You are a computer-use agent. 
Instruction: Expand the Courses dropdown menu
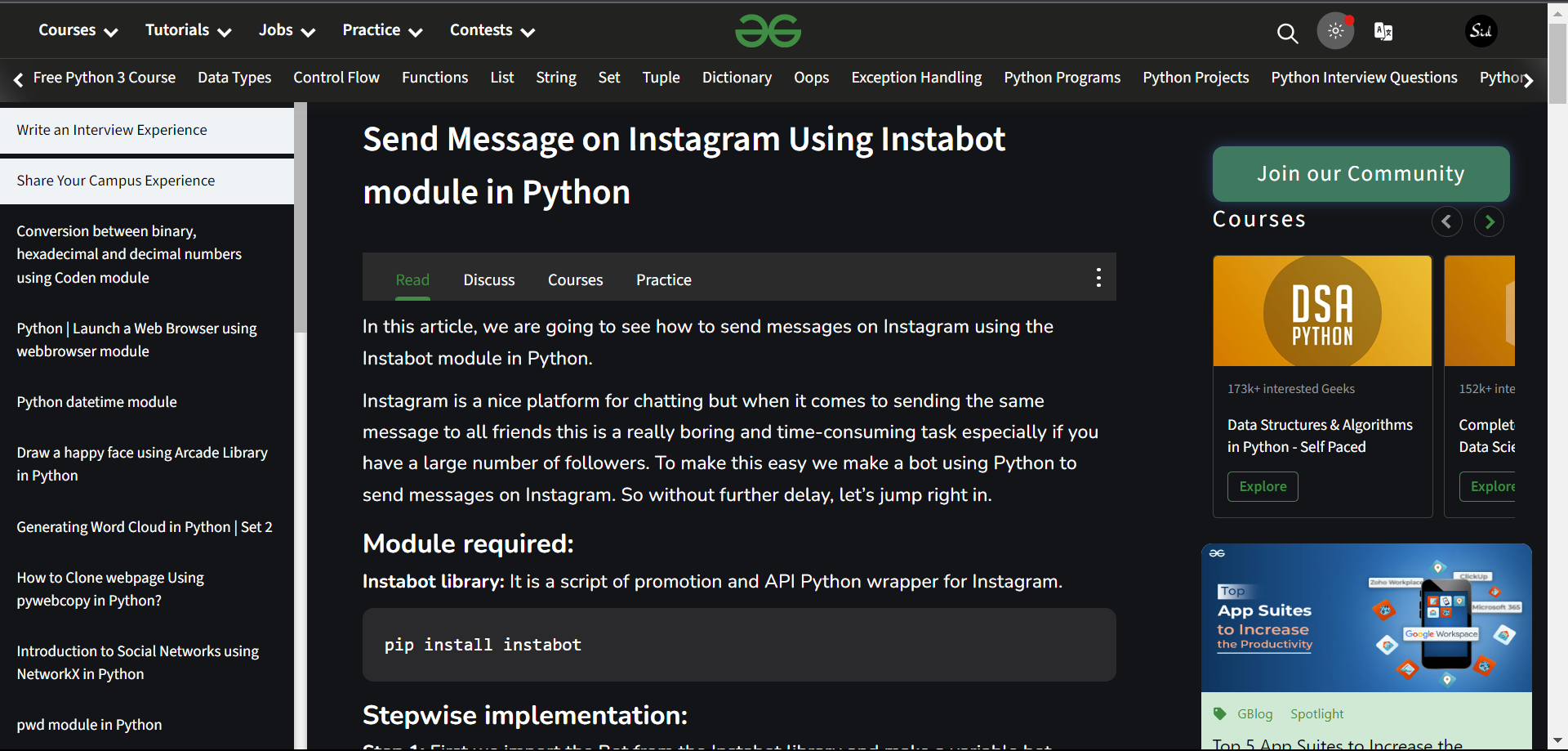coord(78,30)
